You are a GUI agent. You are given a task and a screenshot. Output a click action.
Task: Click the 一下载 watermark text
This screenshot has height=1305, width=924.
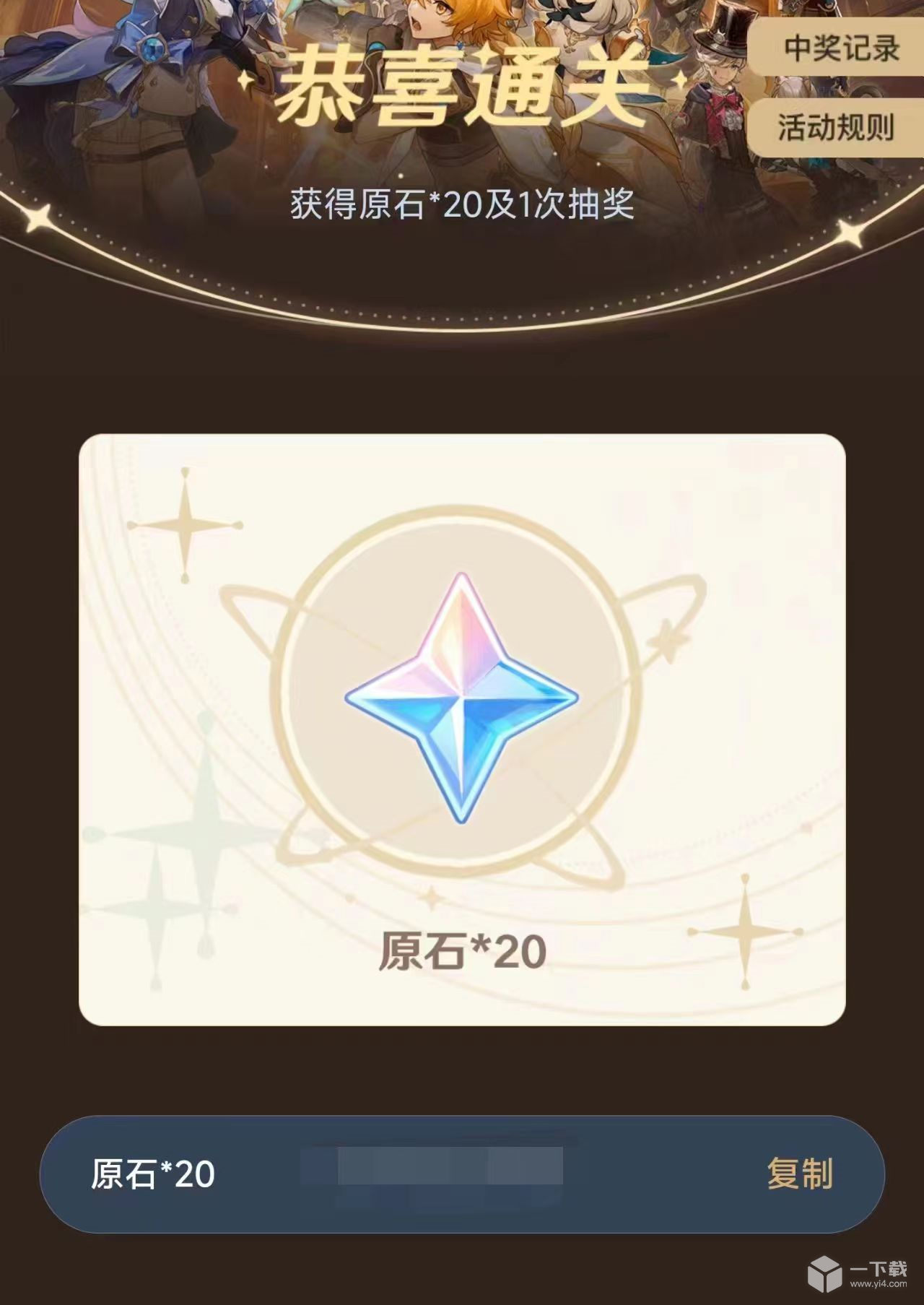(x=879, y=1268)
